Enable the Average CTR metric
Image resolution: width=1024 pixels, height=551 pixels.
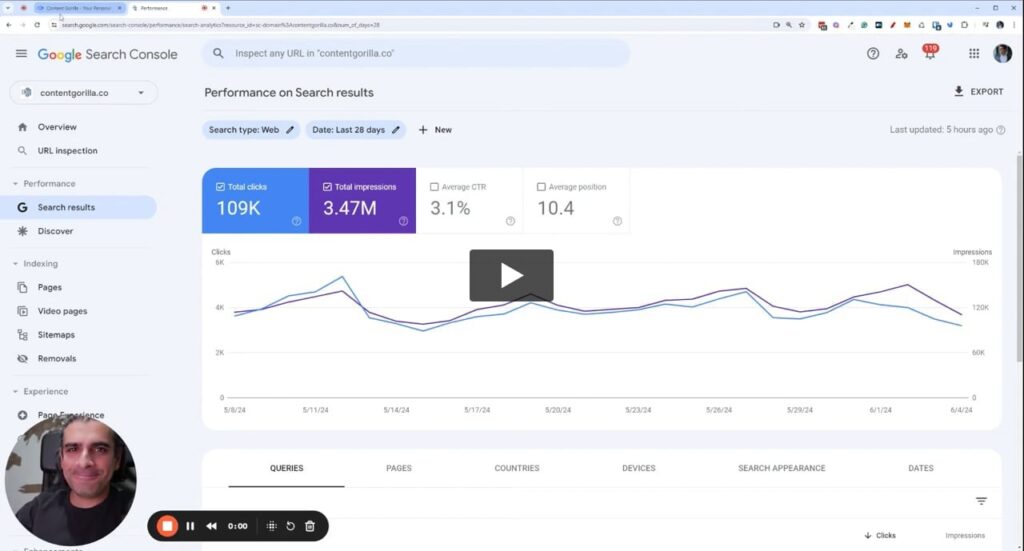tap(434, 187)
